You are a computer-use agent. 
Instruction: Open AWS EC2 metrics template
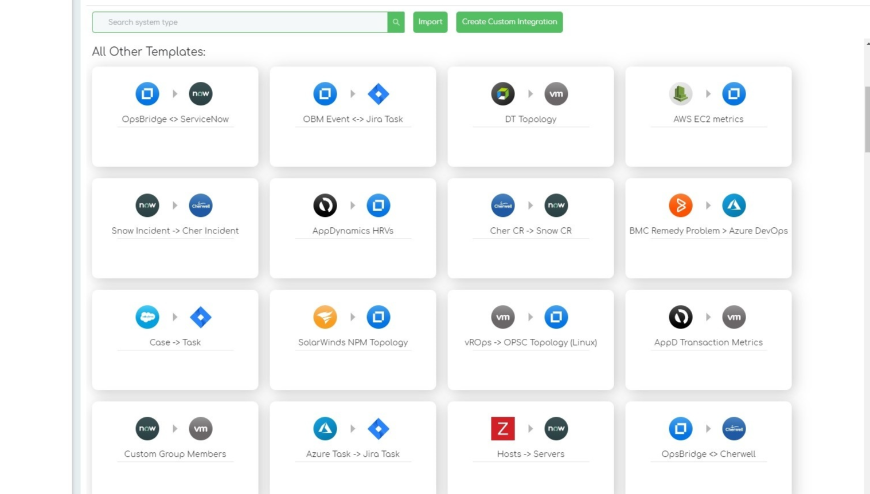coord(709,119)
